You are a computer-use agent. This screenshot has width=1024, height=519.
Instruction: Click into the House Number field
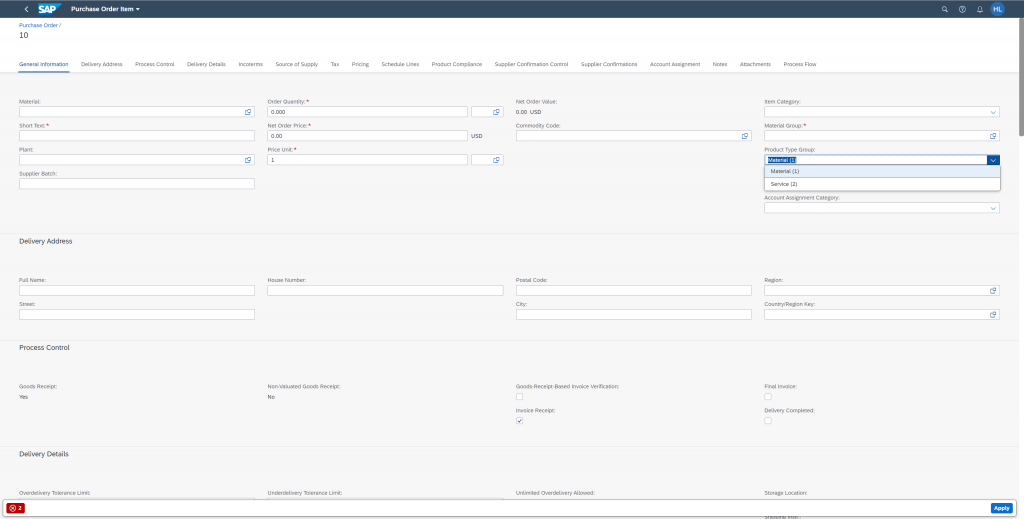(x=385, y=291)
